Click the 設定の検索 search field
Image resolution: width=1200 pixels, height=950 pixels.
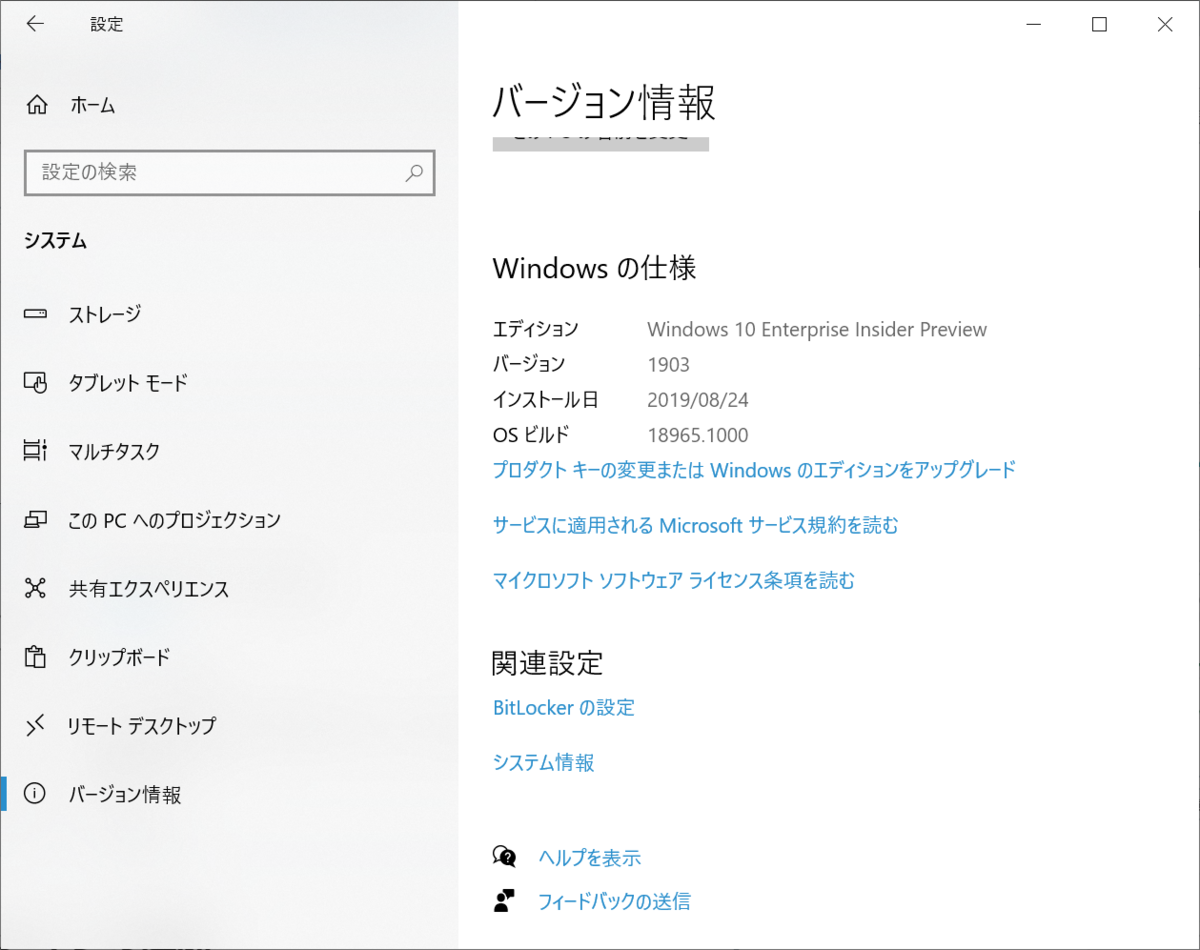click(x=229, y=172)
